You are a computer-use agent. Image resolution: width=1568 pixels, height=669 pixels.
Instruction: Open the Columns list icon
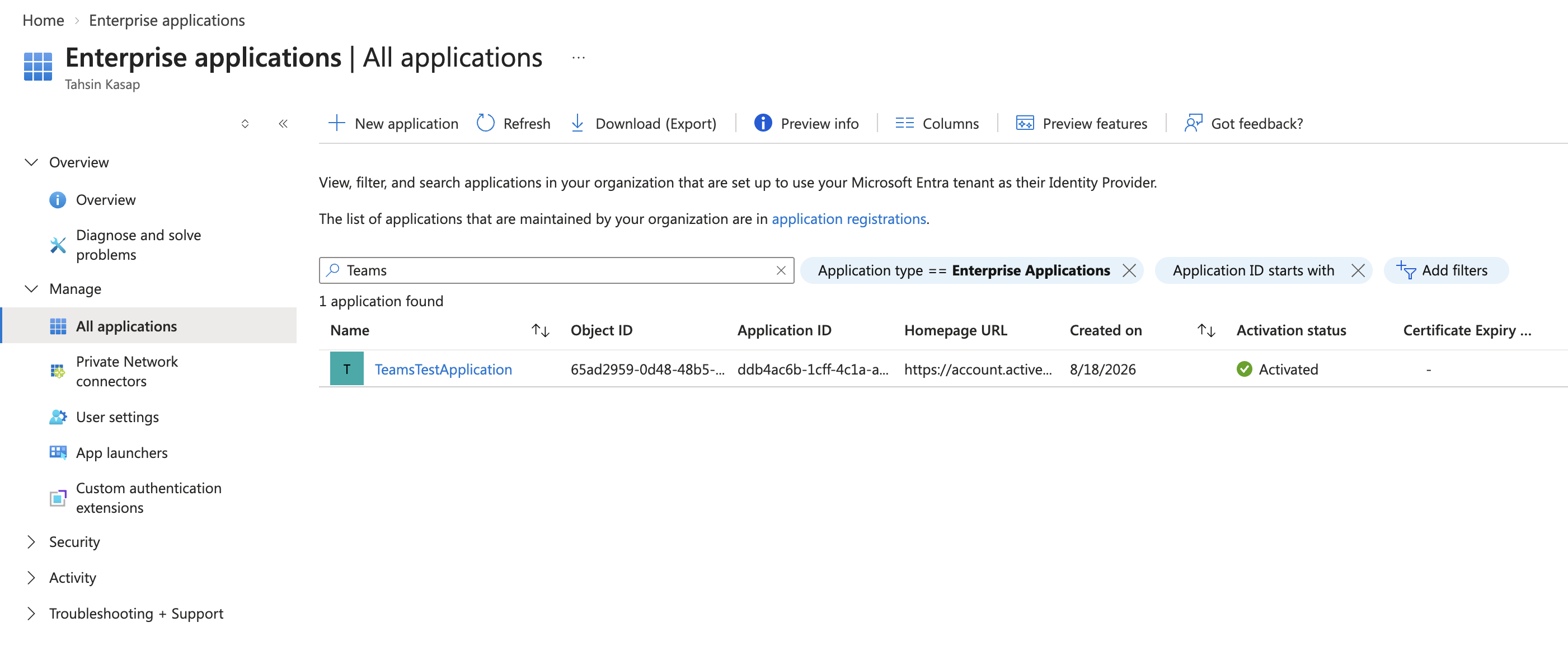(x=904, y=123)
